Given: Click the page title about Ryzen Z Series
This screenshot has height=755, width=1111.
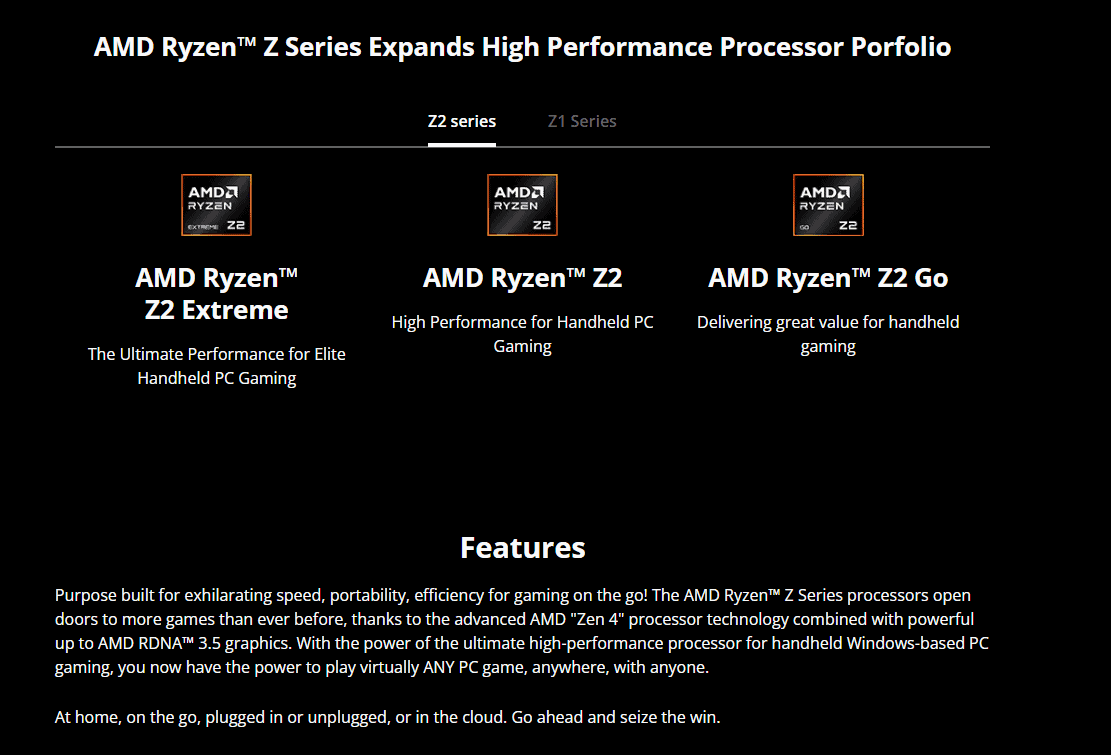Looking at the screenshot, I should (x=522, y=47).
